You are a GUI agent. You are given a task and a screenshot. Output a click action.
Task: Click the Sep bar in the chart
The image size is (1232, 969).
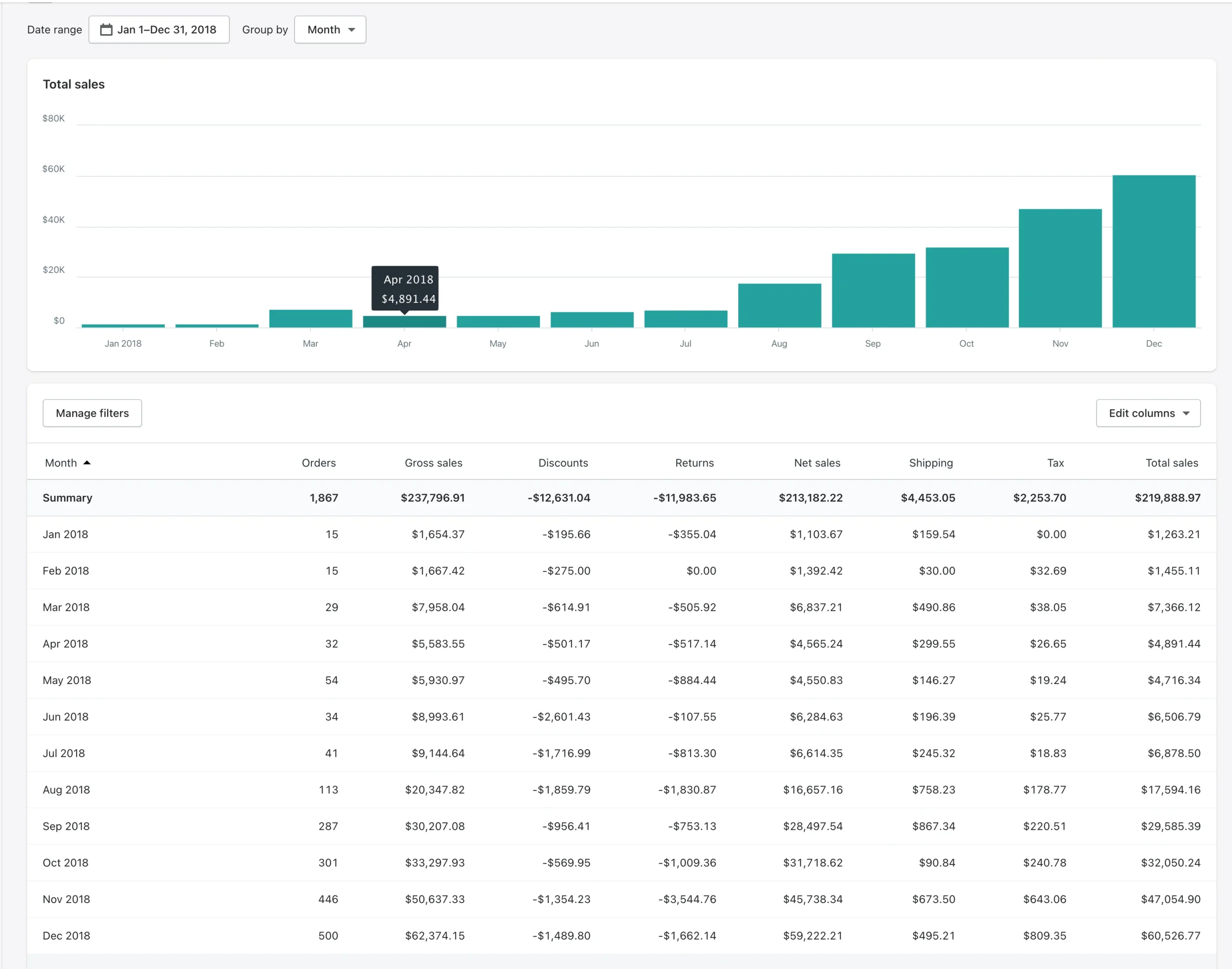tap(873, 290)
